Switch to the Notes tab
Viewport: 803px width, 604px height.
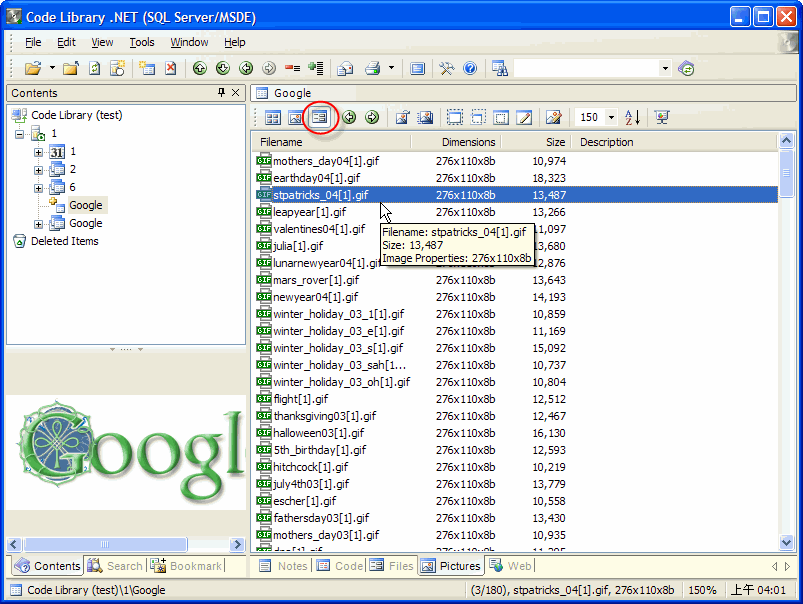click(283, 566)
